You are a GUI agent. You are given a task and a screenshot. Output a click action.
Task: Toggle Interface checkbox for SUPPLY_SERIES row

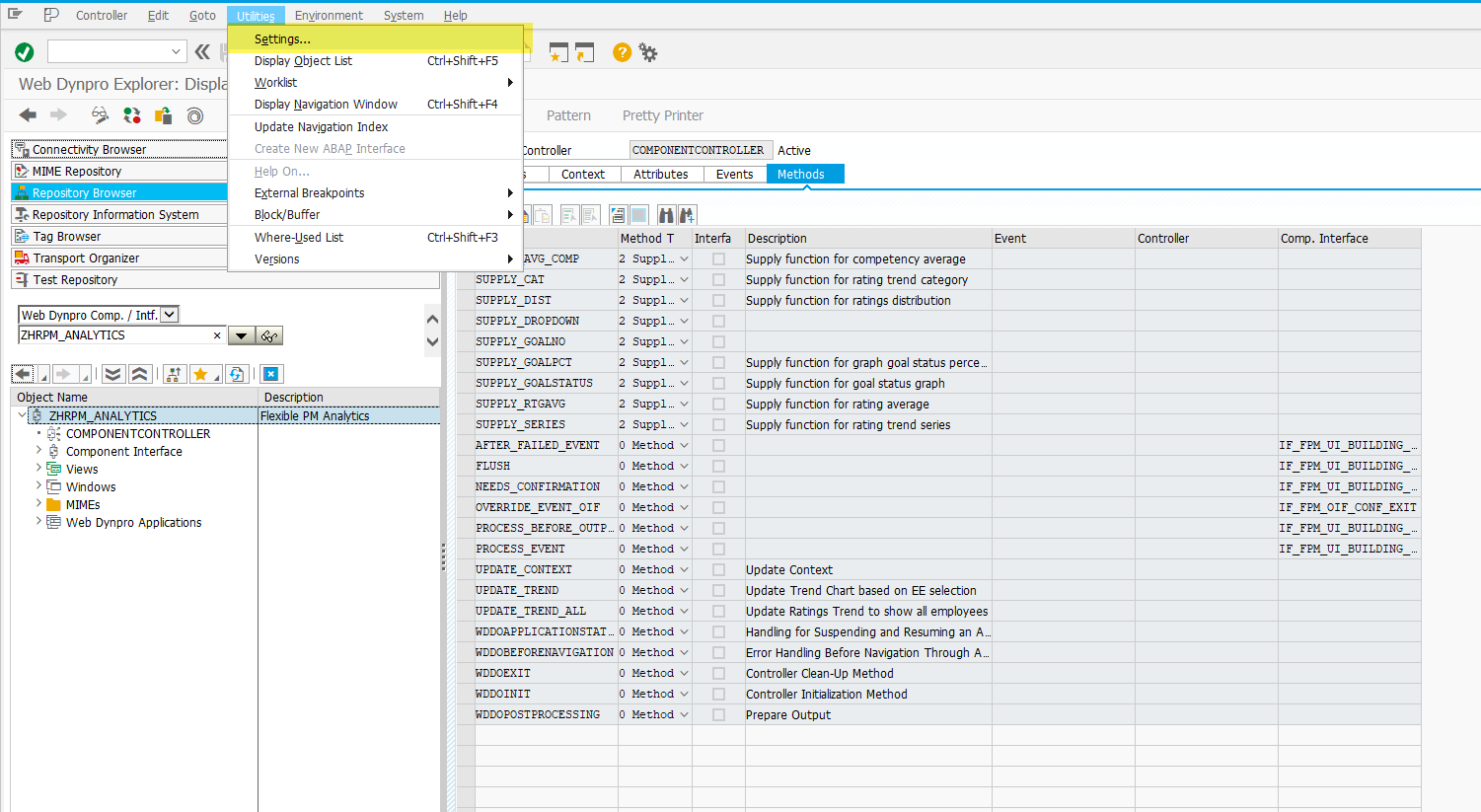click(718, 425)
